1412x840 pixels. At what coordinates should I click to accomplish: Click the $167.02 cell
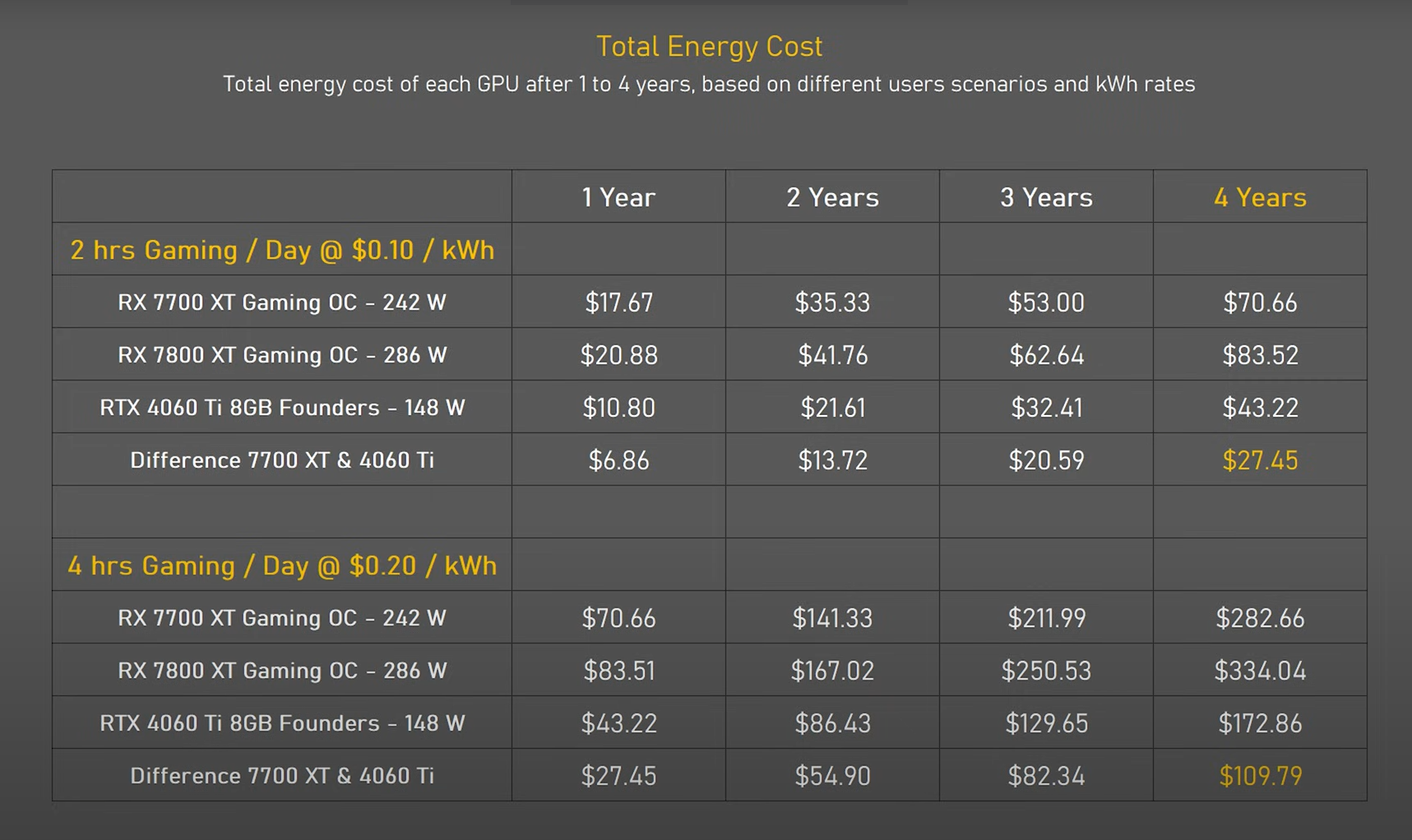(x=832, y=671)
